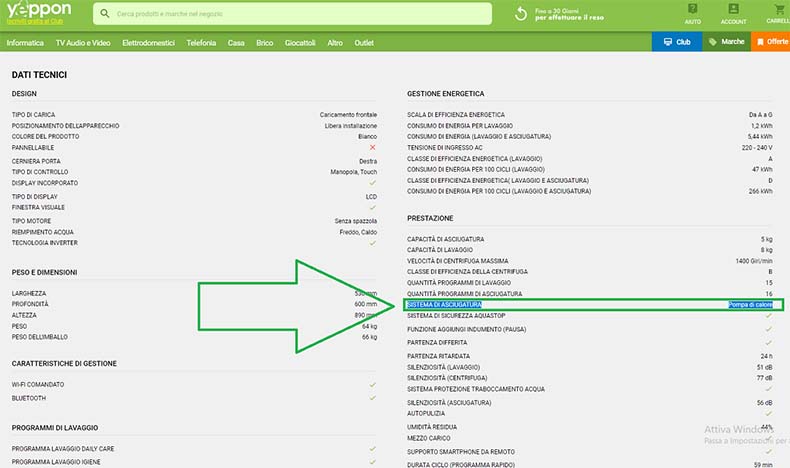Click the highlighted Sistema di asciugatura label
This screenshot has height=468, width=790.
point(444,305)
